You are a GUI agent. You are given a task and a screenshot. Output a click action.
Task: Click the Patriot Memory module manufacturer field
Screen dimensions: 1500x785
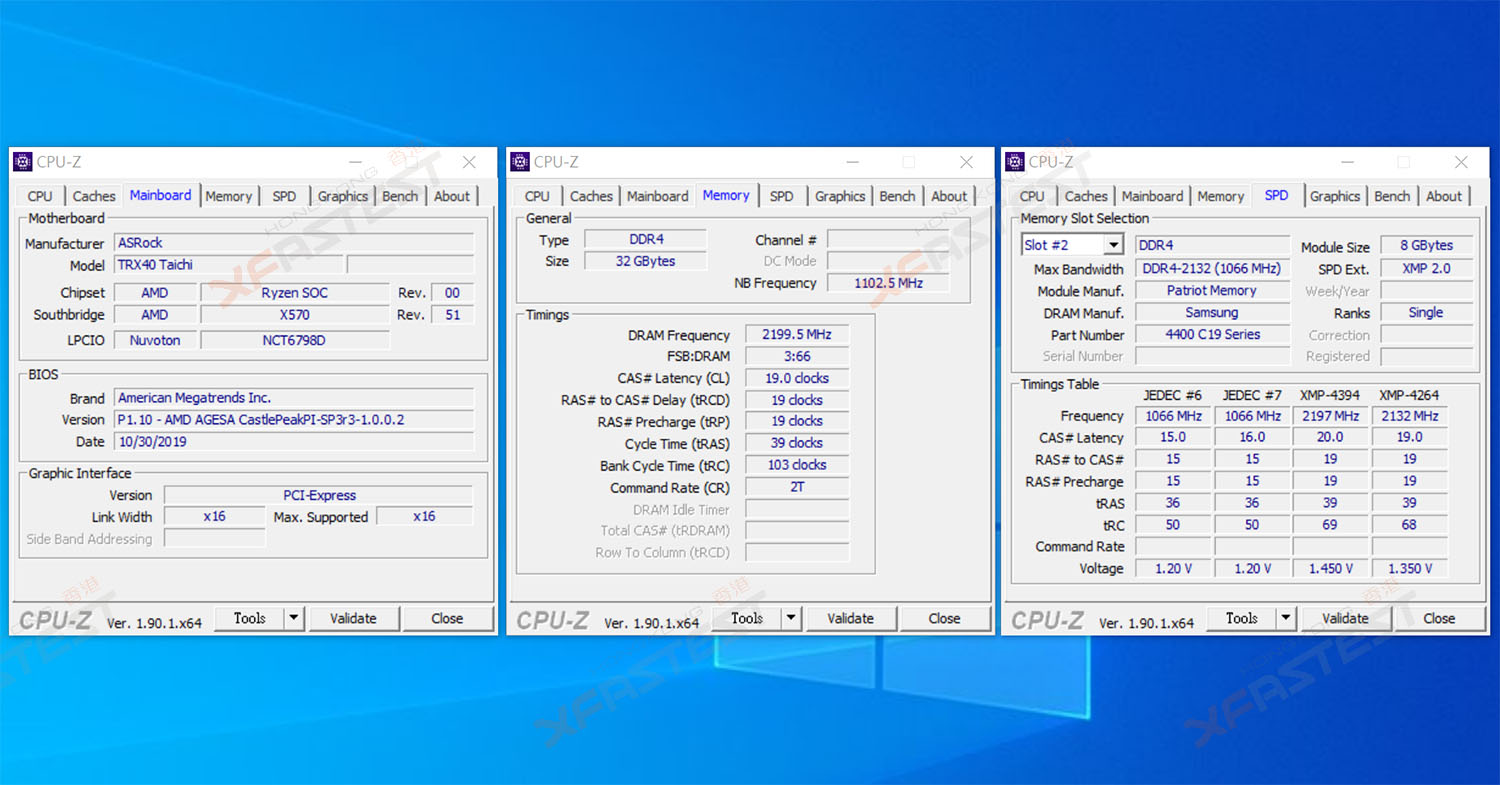pos(1212,291)
